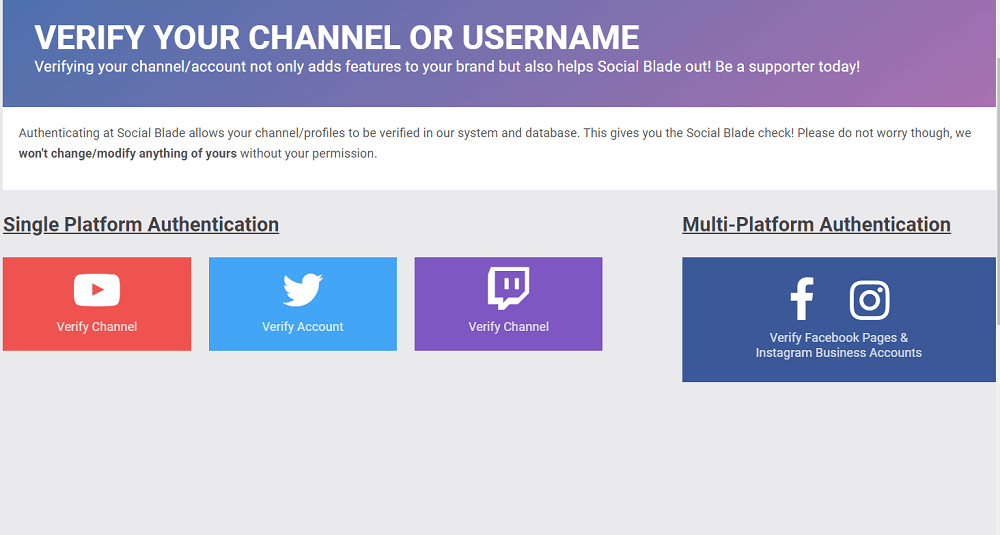
Task: Click the Verify Your Channel or Username title
Action: click(x=337, y=38)
